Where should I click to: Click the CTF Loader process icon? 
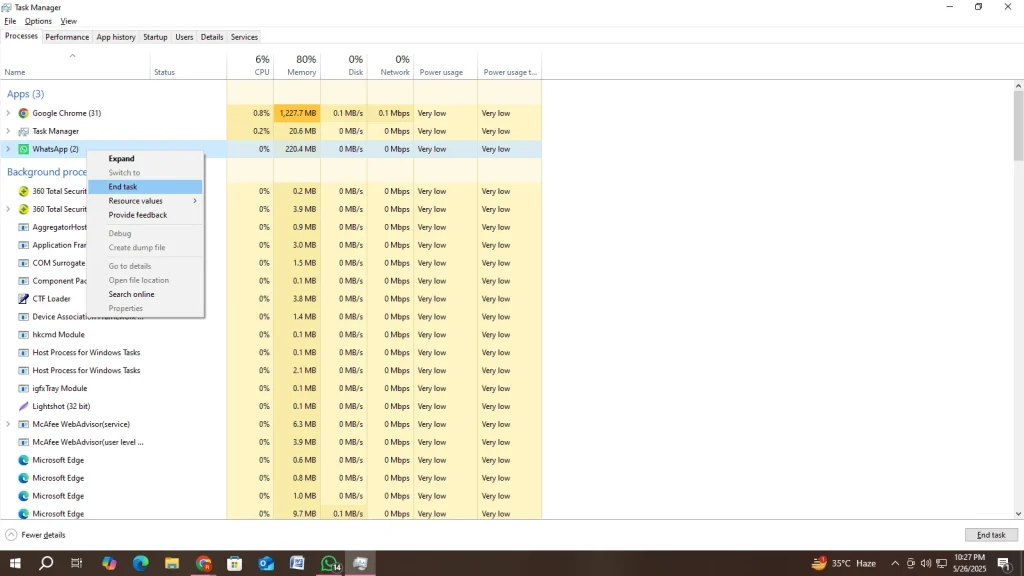(24, 298)
